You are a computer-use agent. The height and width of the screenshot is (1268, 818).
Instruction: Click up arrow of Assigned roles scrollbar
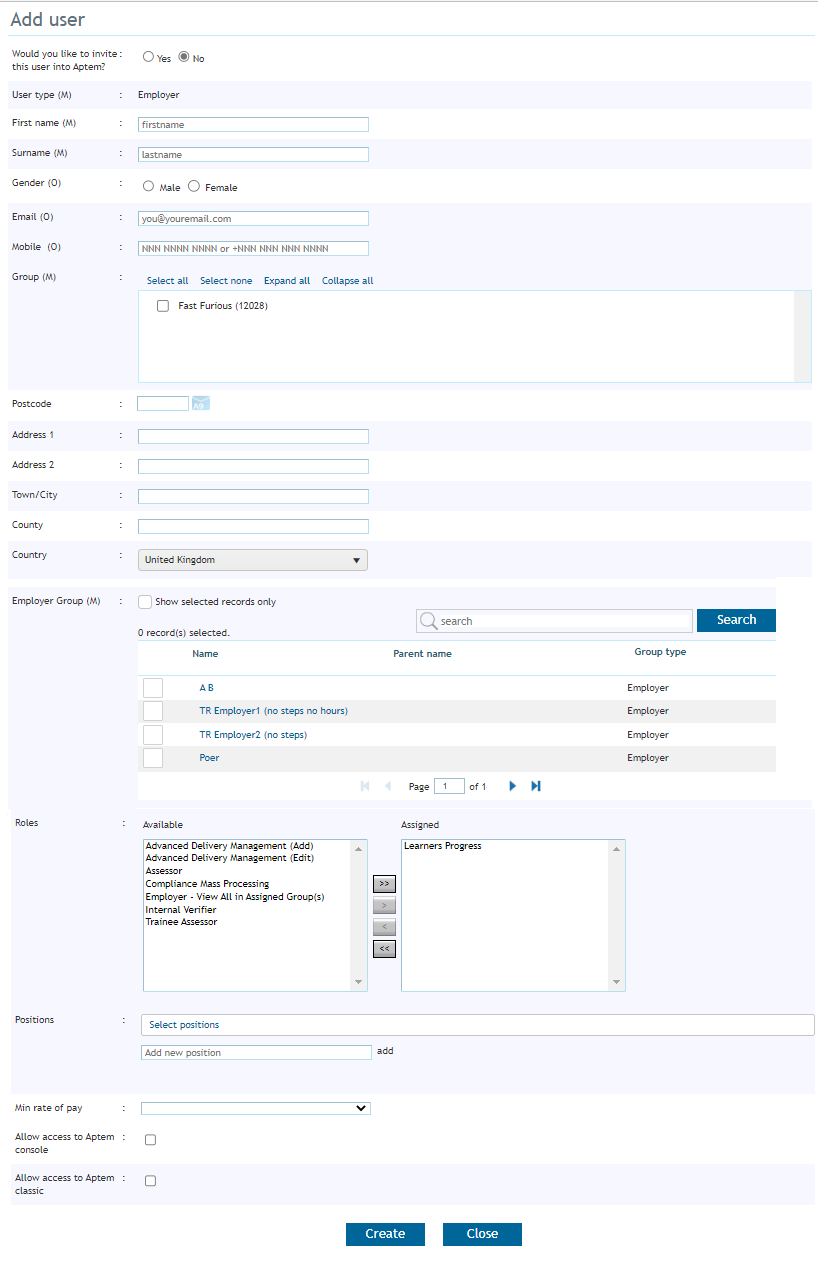617,848
